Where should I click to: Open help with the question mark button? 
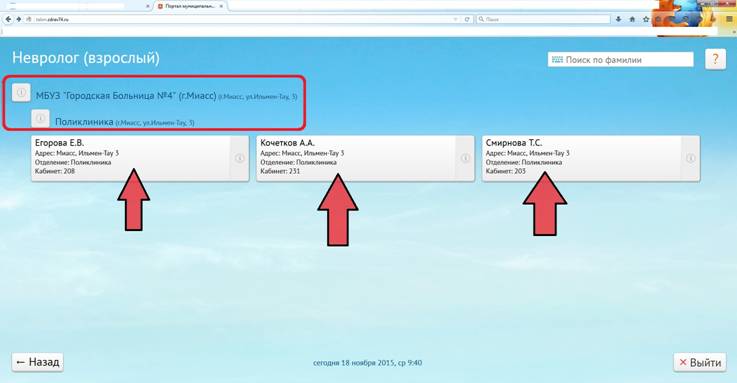pyautogui.click(x=715, y=59)
